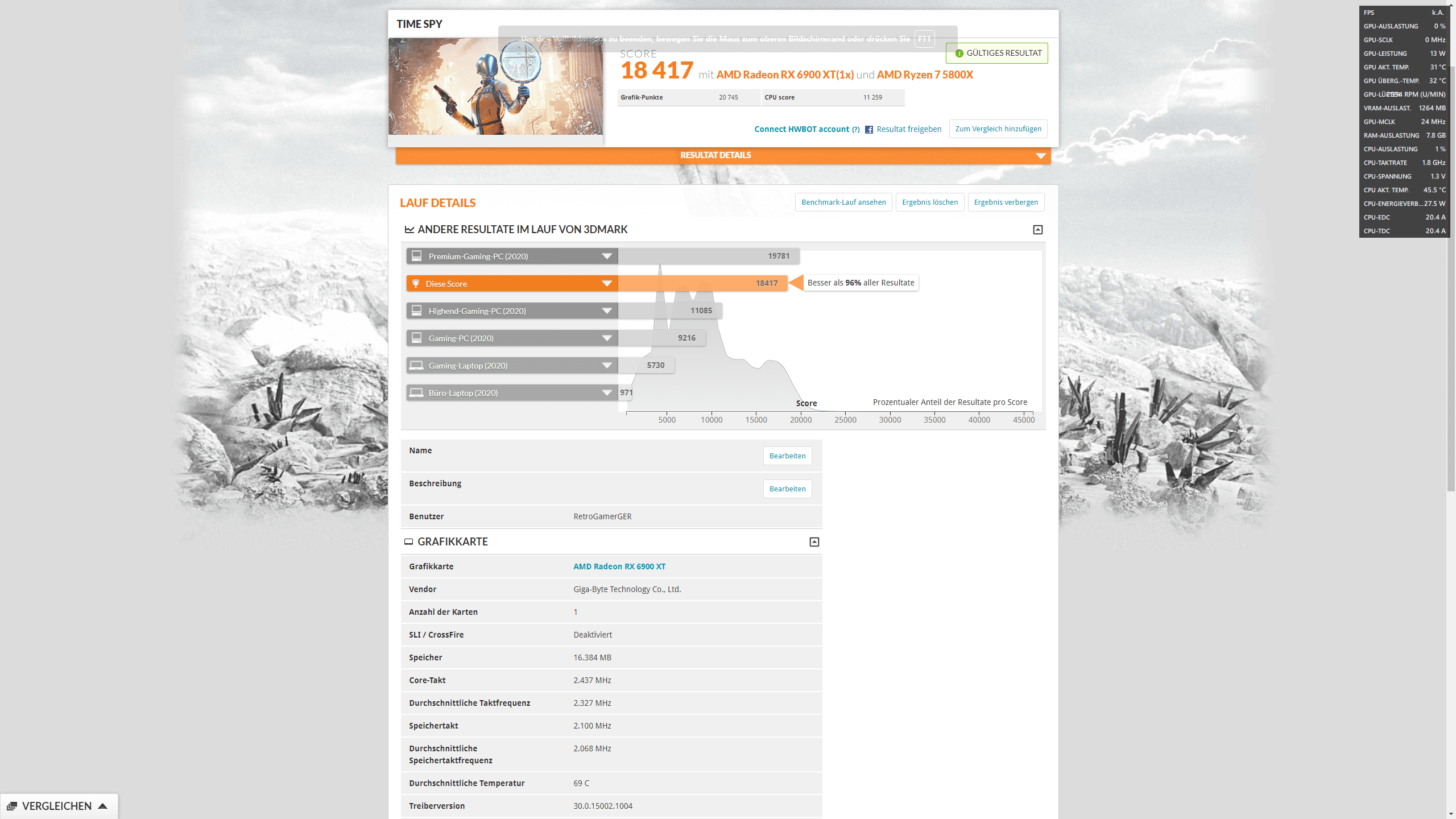Click the VRAM-AUSLAST. 1264 MB overlay entry
The image size is (1456, 819).
click(x=1404, y=108)
